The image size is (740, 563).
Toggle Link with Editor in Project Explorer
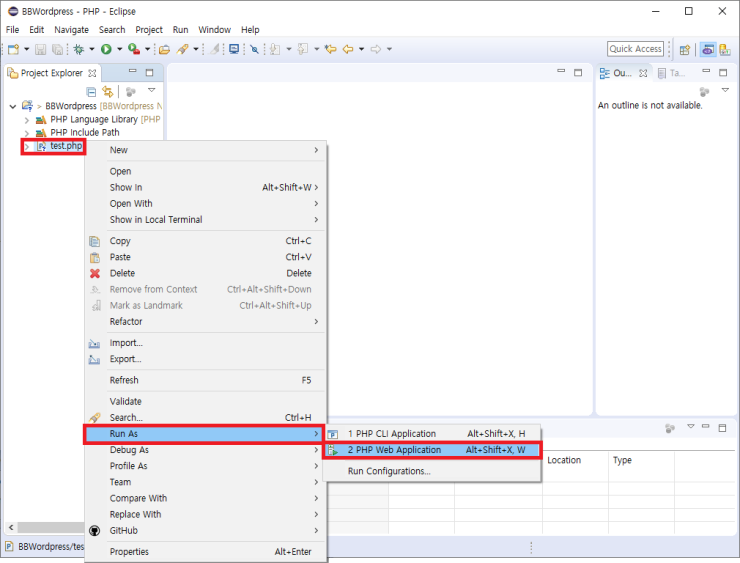108,91
